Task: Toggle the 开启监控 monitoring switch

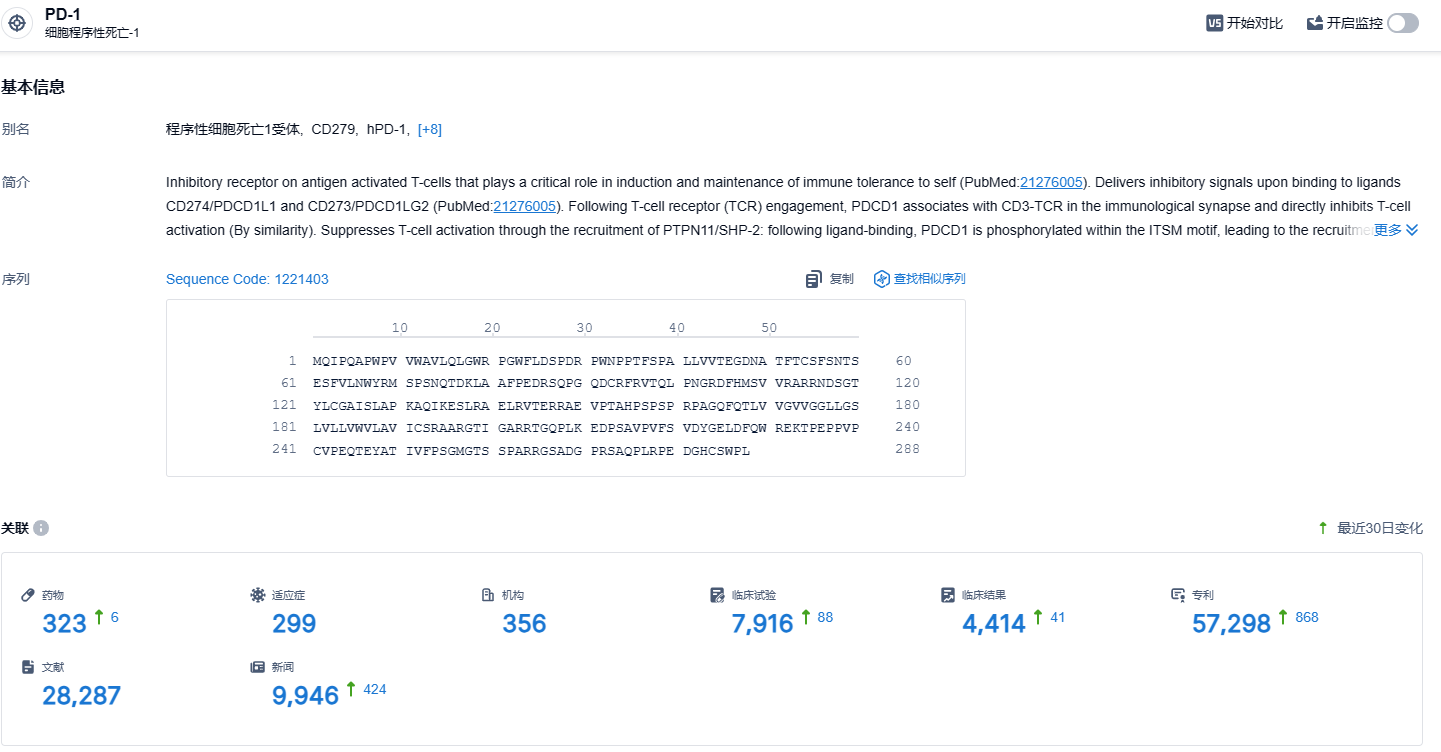Action: 1402,23
